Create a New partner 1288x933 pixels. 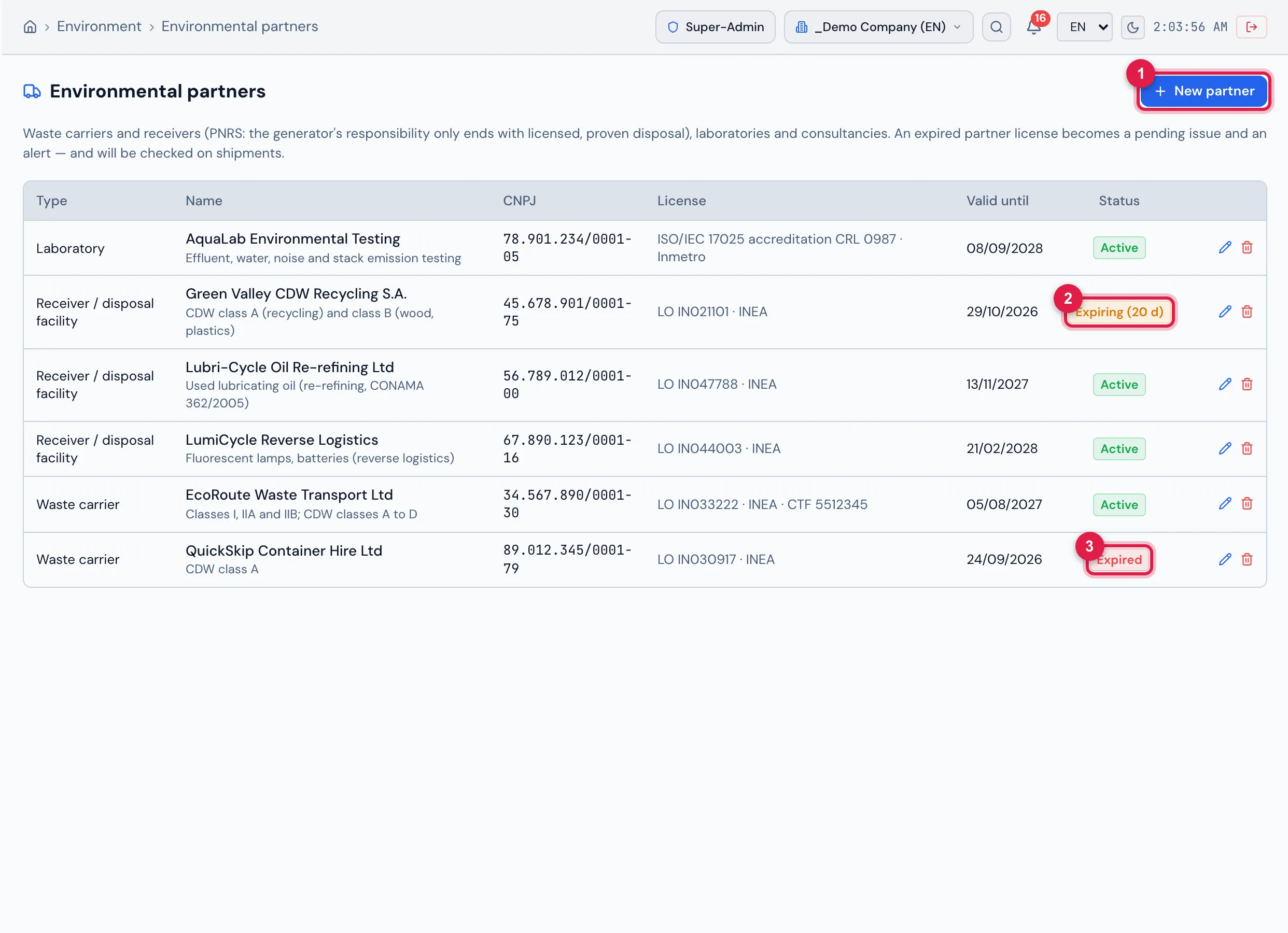tap(1203, 91)
